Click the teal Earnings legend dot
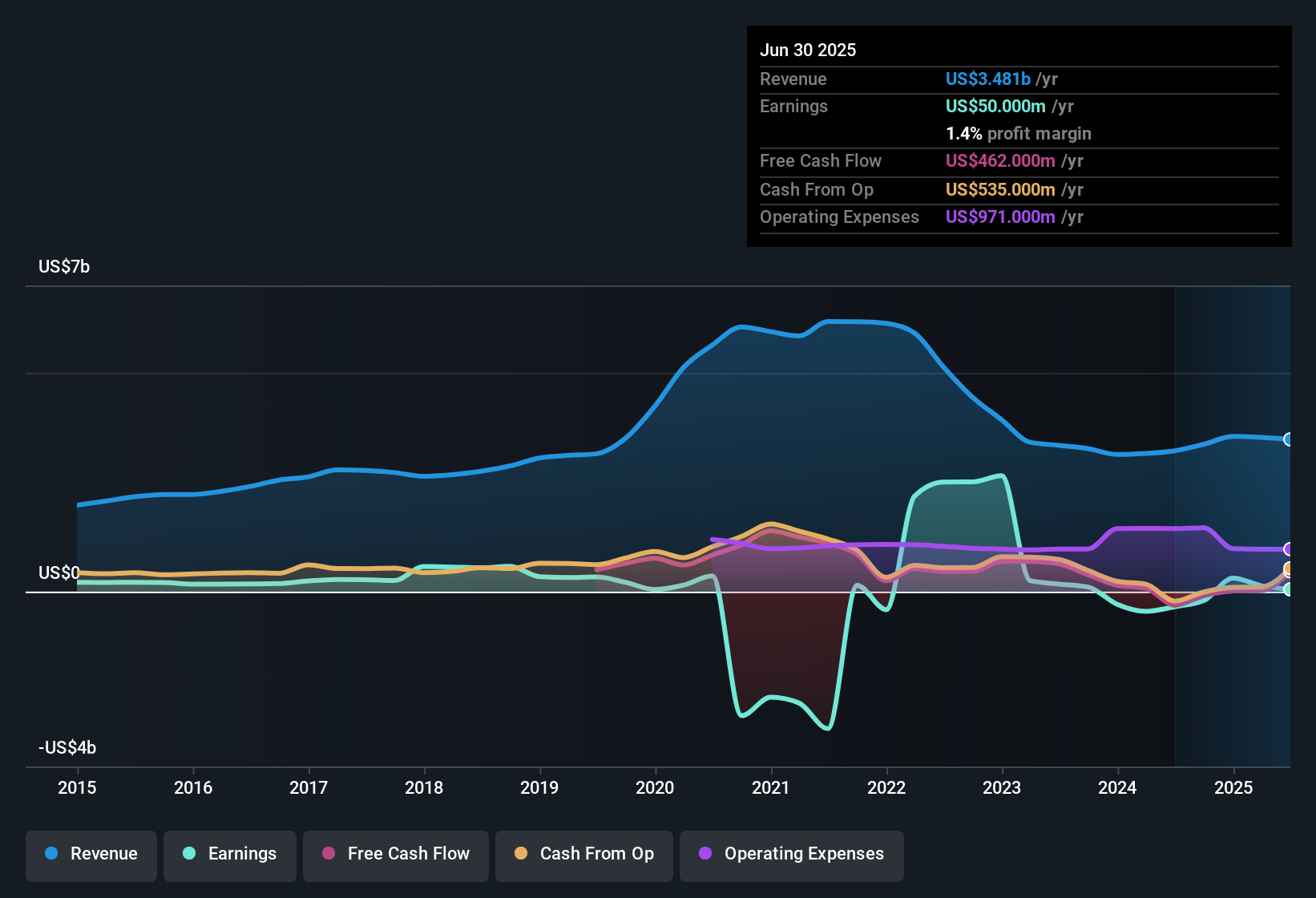1316x898 pixels. pos(189,853)
